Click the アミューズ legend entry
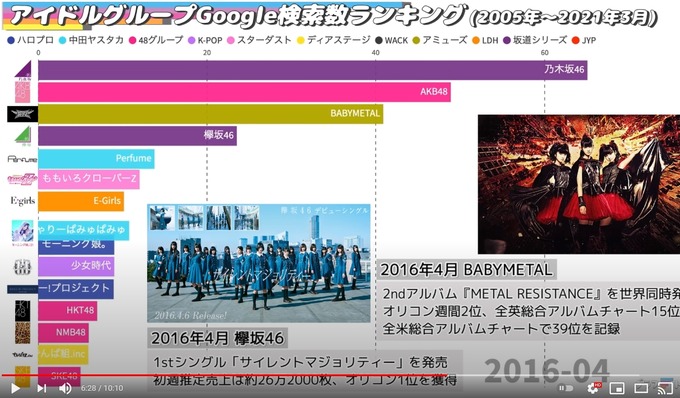680x398 pixels. click(440, 40)
